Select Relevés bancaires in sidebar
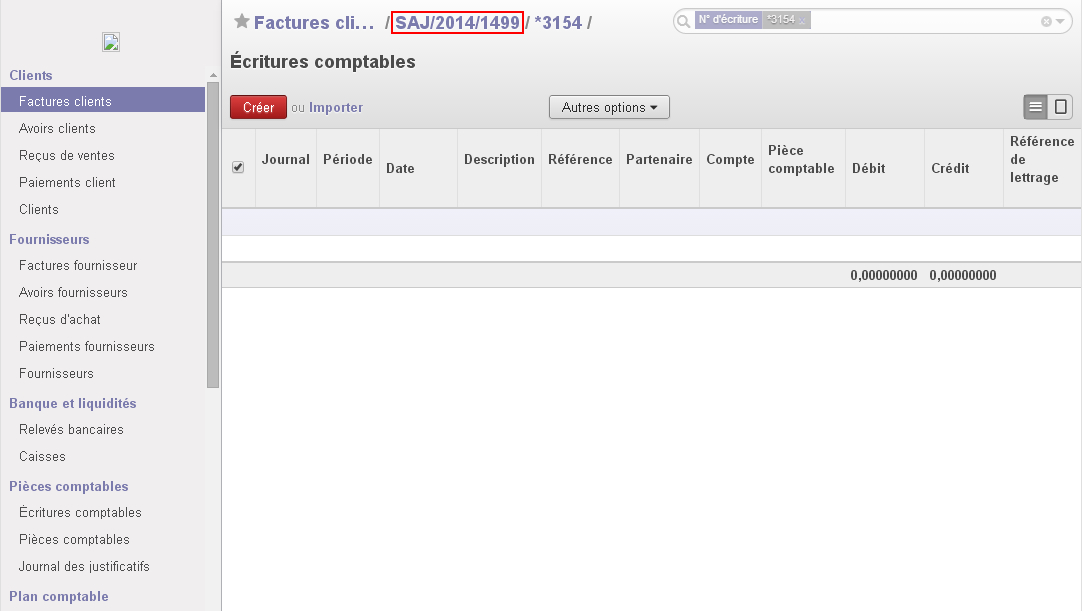Viewport: 1082px width, 611px height. [71, 429]
